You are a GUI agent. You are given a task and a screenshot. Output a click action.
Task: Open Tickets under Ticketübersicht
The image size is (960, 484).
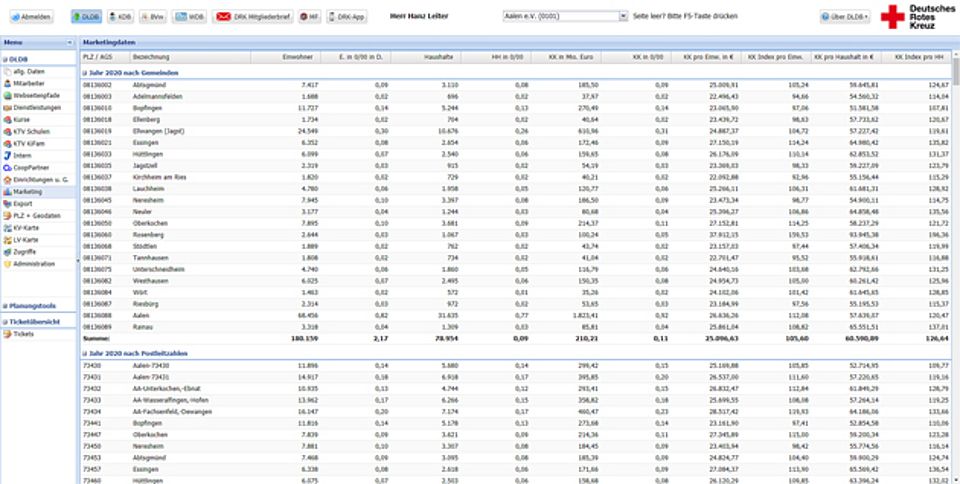pos(23,333)
